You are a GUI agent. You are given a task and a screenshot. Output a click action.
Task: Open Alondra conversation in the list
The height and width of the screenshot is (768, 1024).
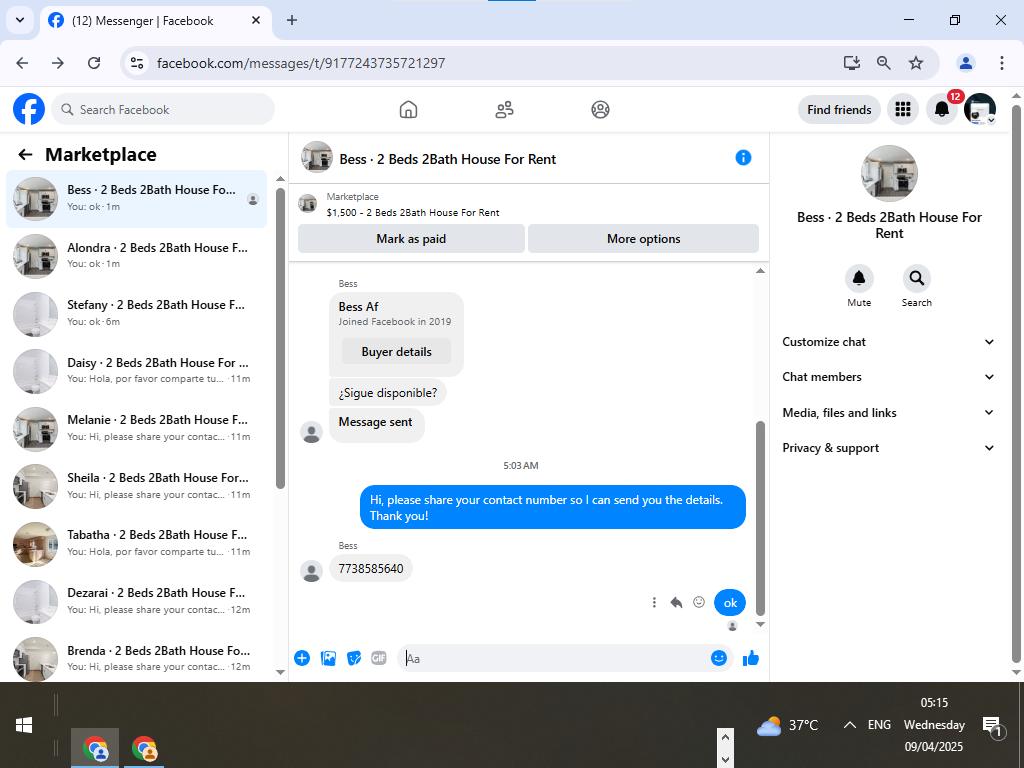136,256
